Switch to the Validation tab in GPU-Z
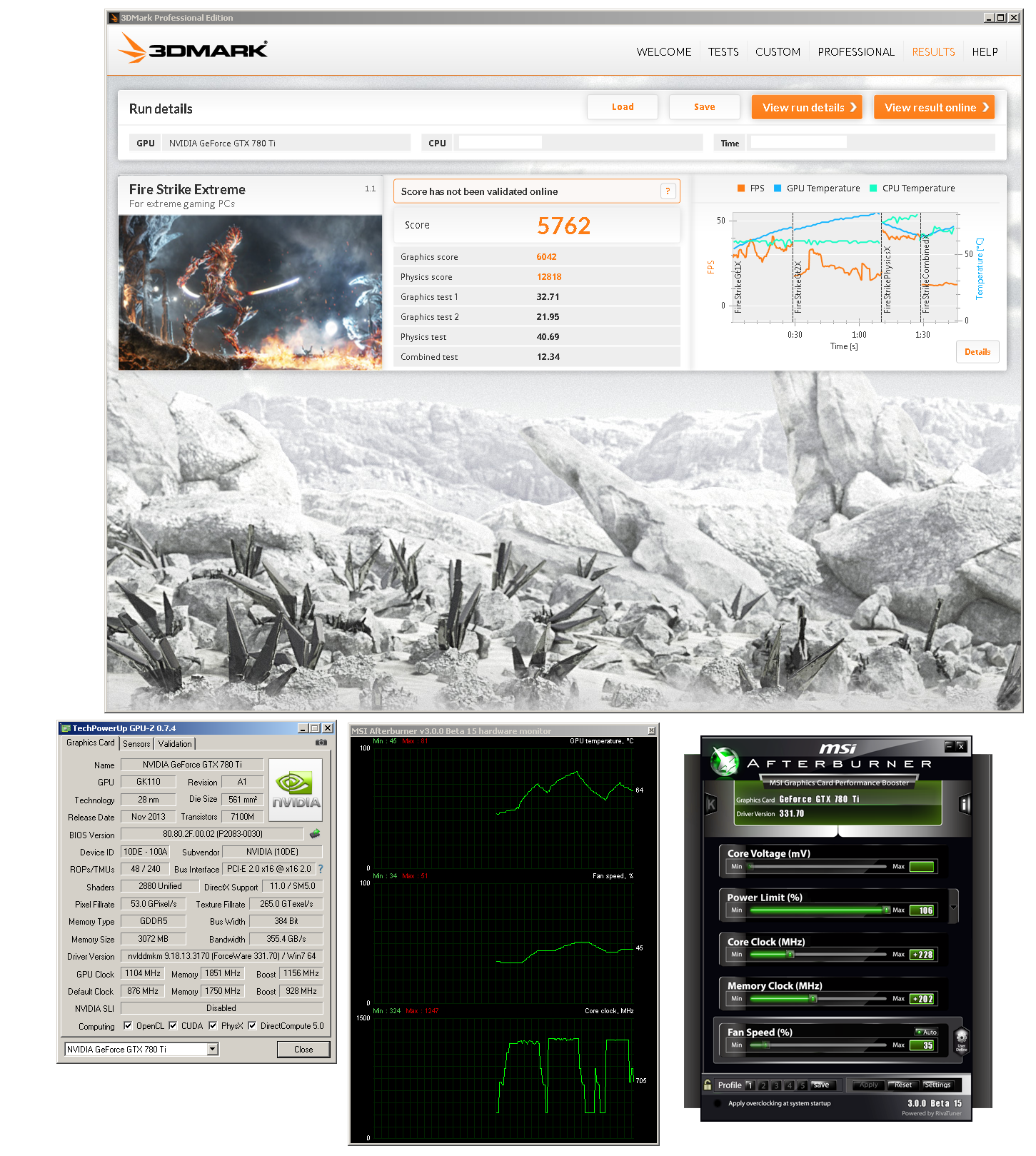Screen dimensions: 1036x1156 [x=175, y=743]
